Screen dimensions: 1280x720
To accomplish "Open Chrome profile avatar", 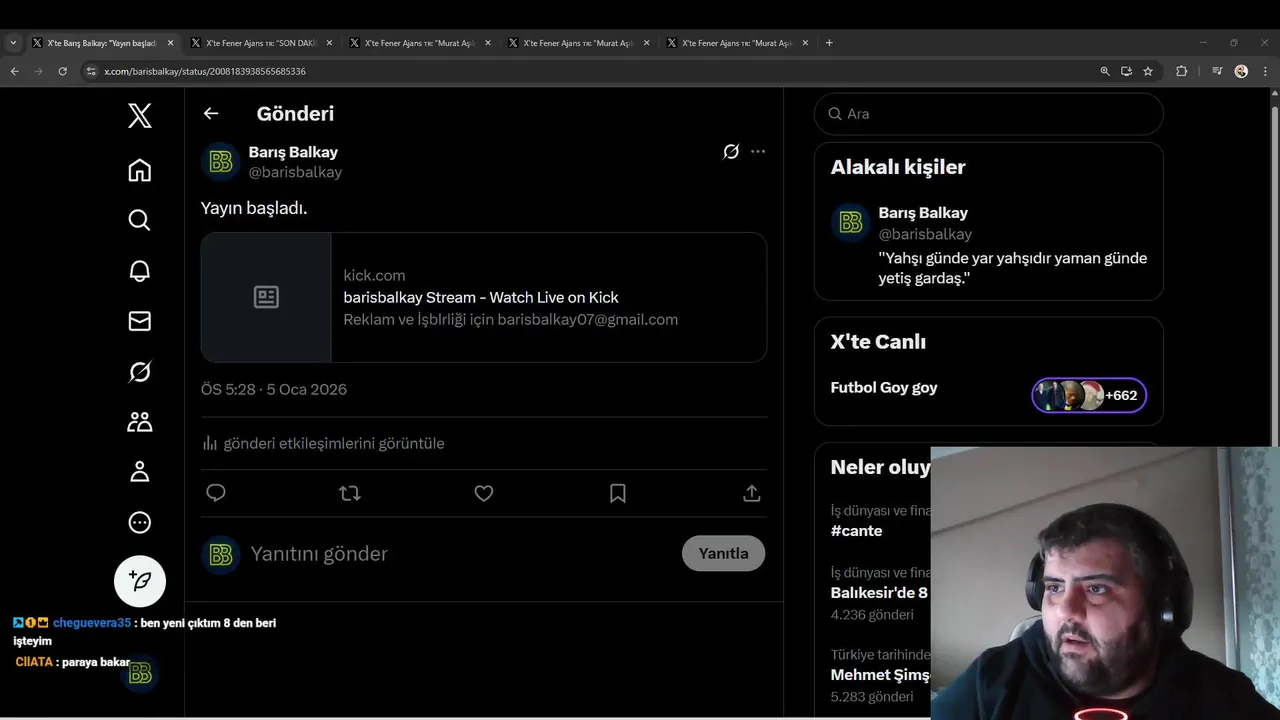I will click(x=1241, y=71).
